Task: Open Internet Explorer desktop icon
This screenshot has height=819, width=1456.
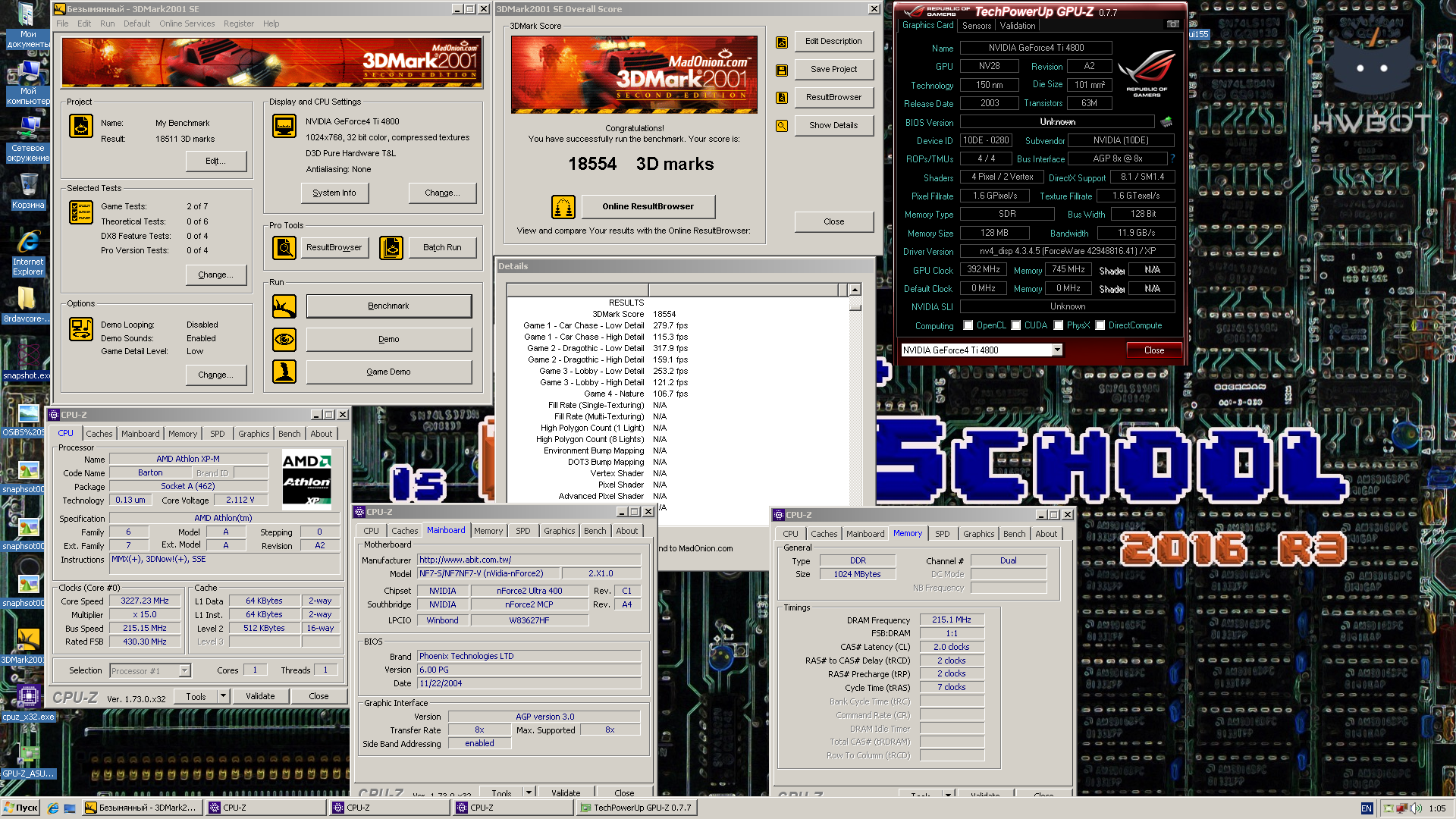Action: [28, 253]
